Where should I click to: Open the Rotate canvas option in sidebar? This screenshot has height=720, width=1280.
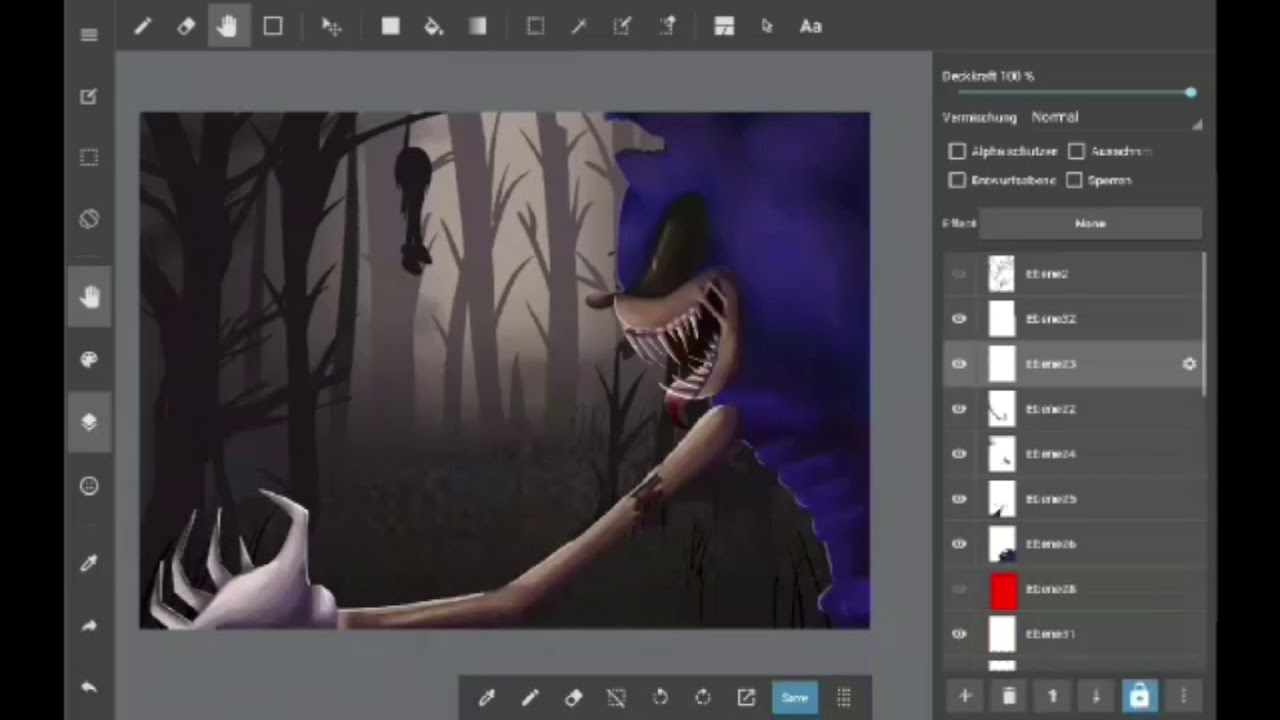89,218
